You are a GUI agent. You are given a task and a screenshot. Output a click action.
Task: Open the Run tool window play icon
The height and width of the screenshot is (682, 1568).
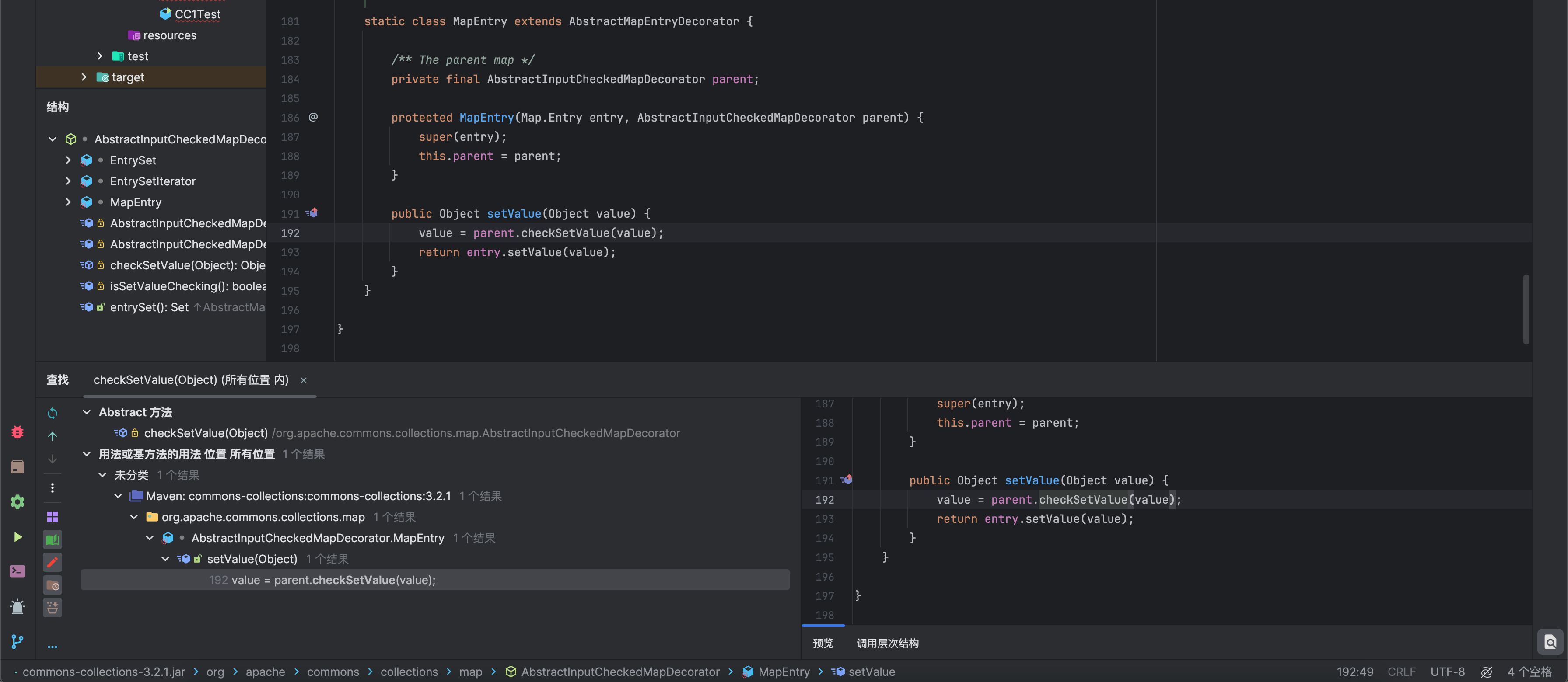click(x=17, y=536)
